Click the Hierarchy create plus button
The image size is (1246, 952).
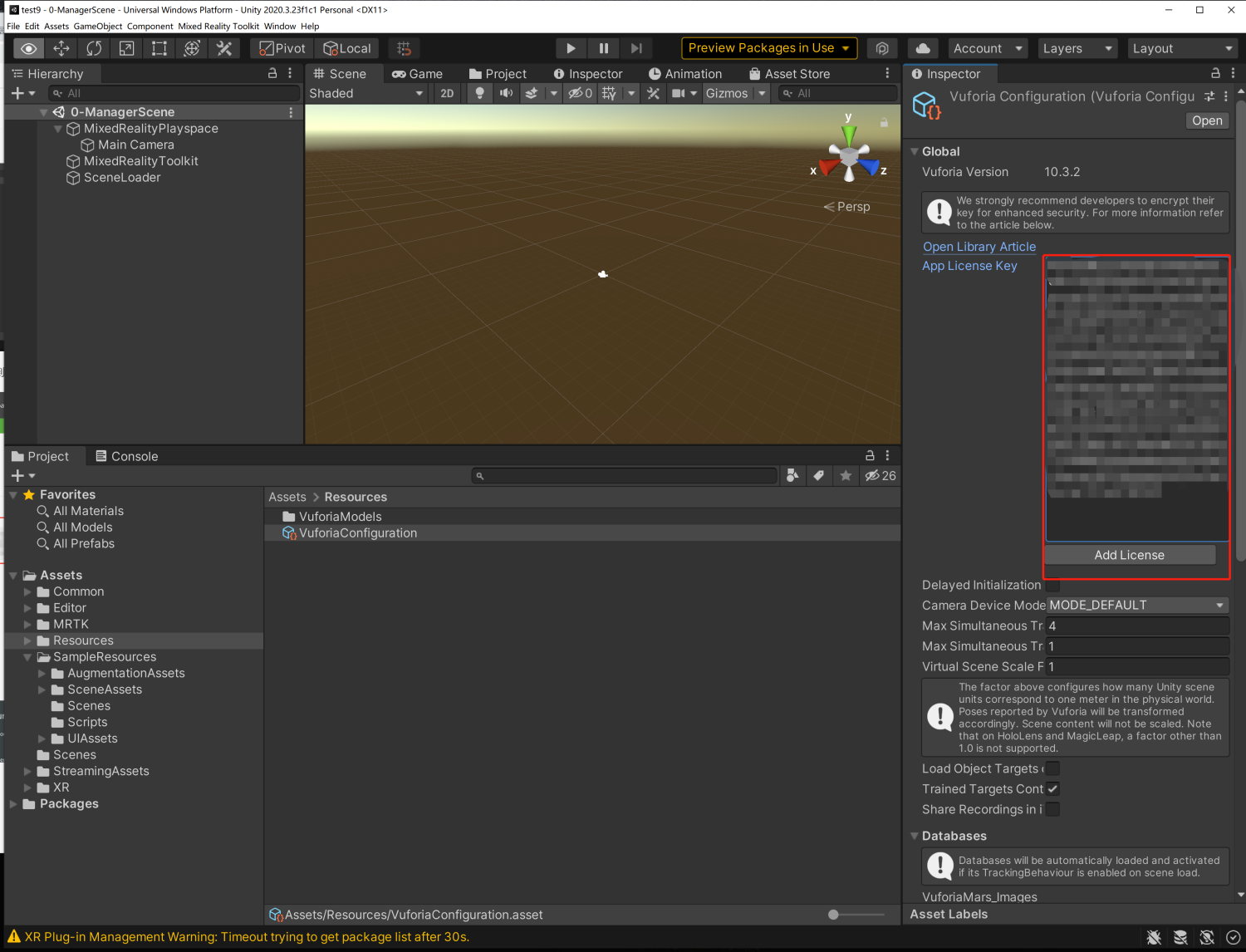tap(17, 93)
